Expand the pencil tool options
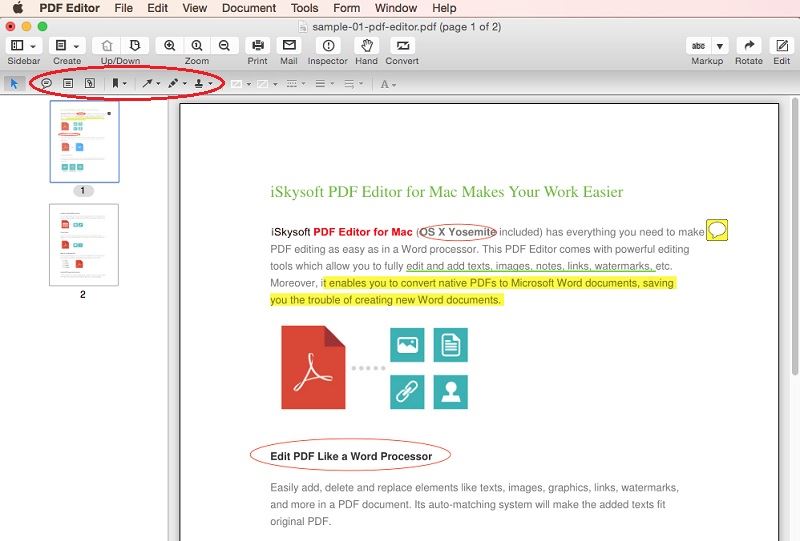The width and height of the screenshot is (800, 541). tap(185, 84)
